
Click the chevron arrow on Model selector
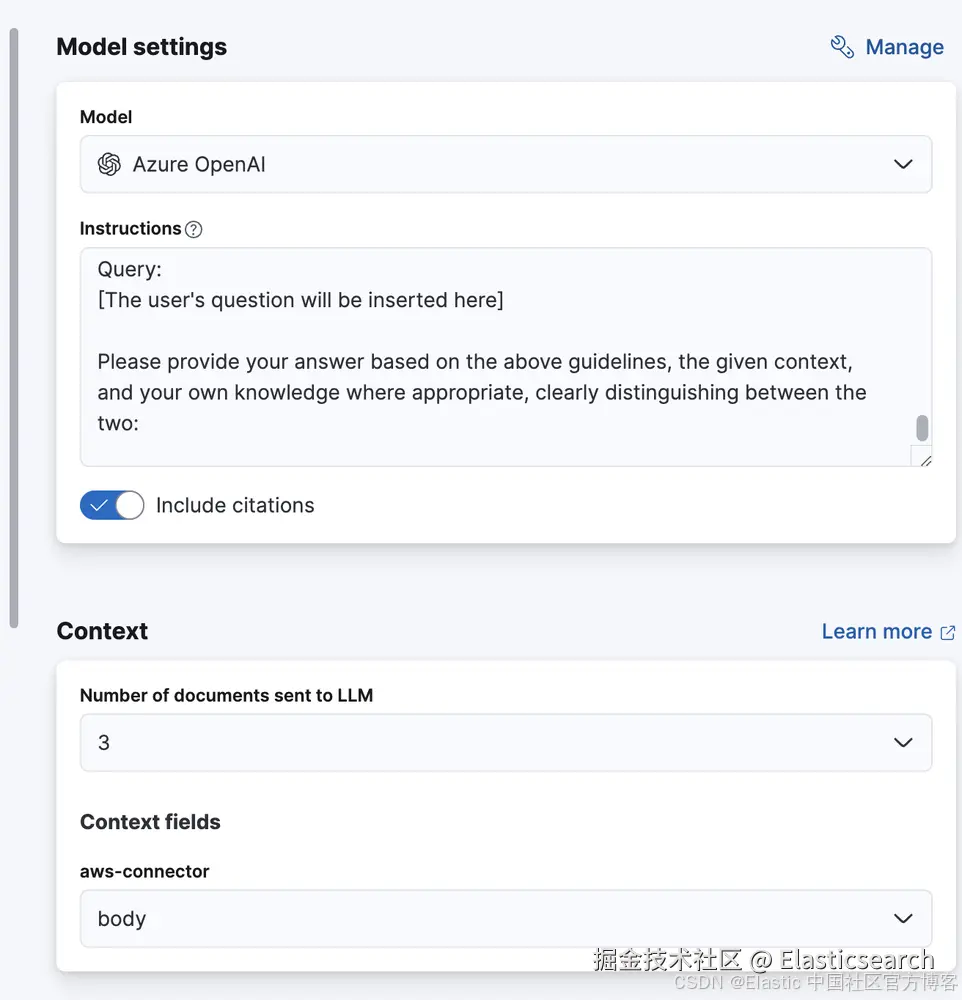tap(903, 165)
